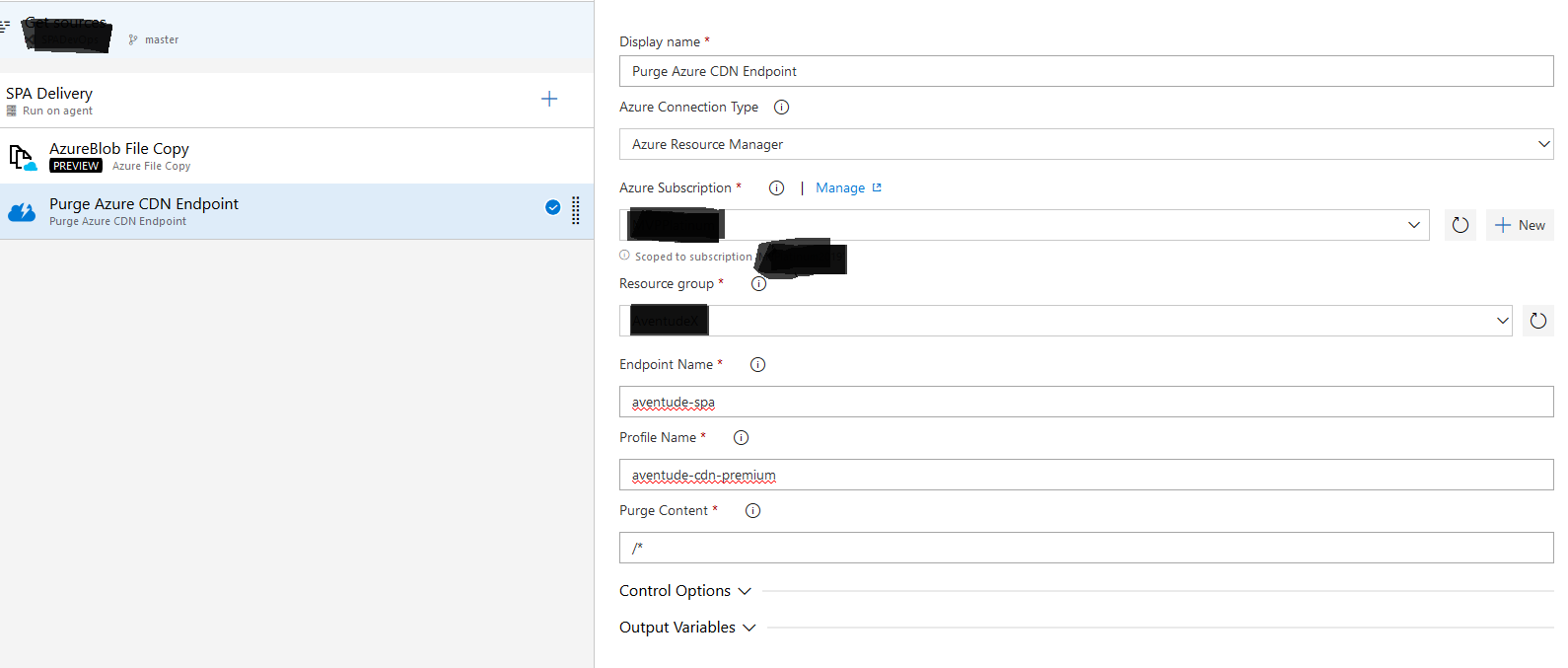Click info icon next to Profile Name

741,438
